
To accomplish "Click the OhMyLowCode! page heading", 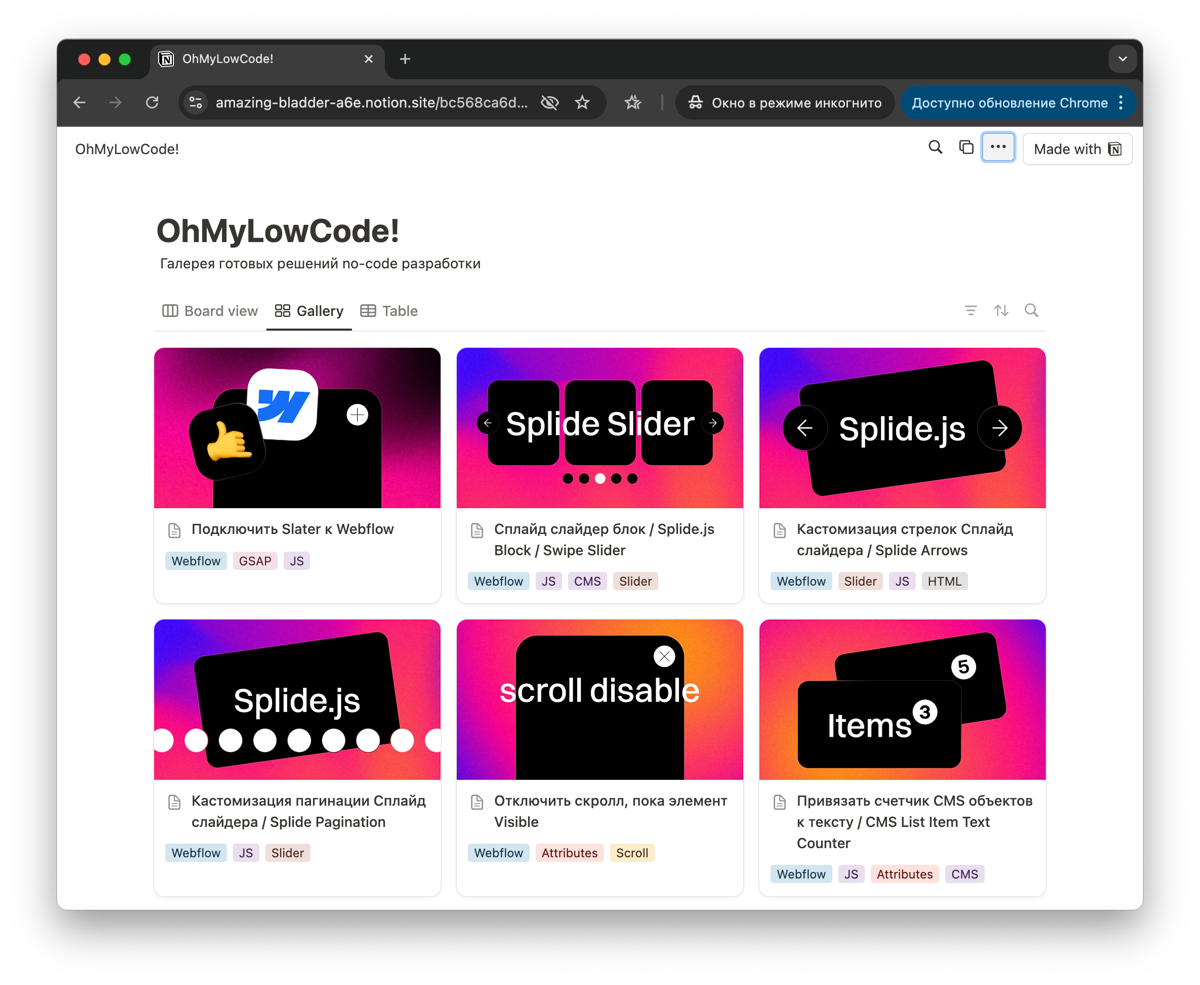I will click(x=278, y=231).
